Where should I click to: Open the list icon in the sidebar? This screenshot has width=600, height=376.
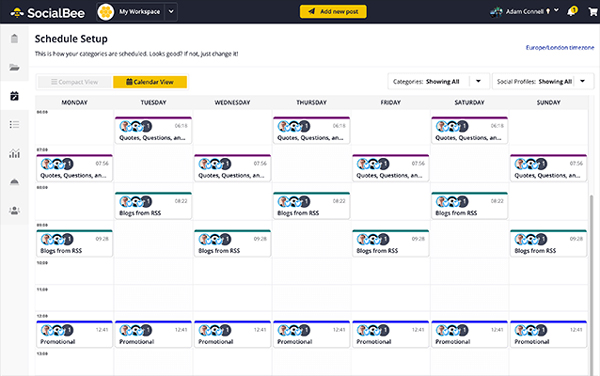point(14,124)
